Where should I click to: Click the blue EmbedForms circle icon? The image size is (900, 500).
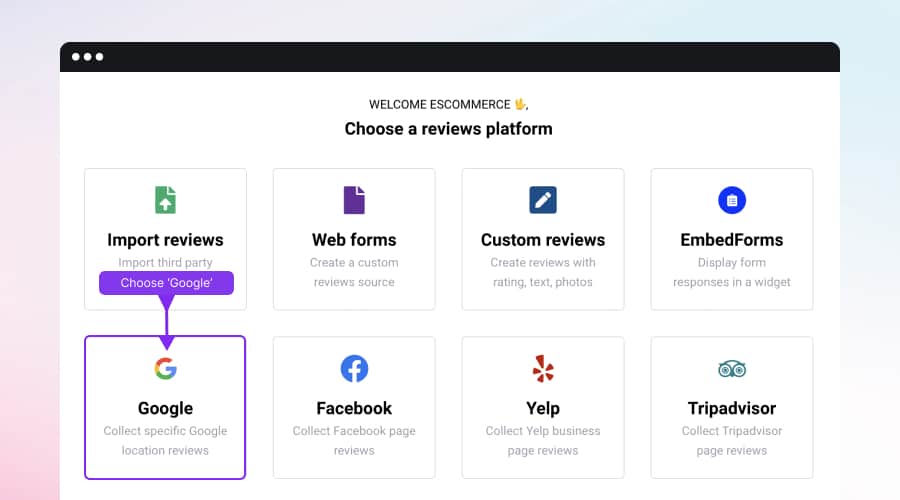tap(732, 200)
